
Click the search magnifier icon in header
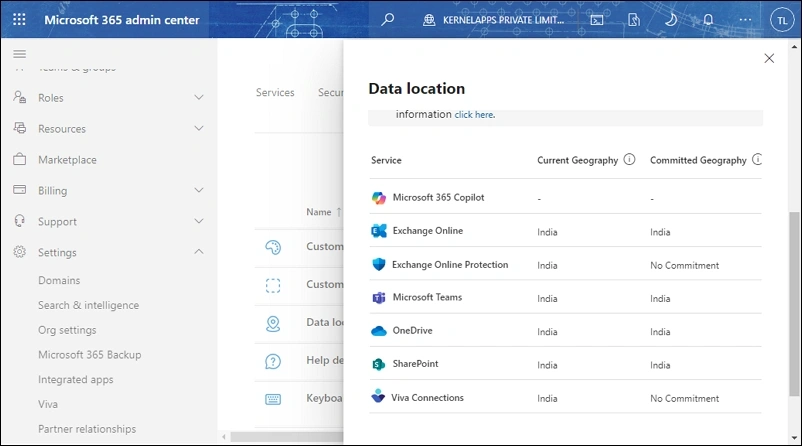[388, 19]
